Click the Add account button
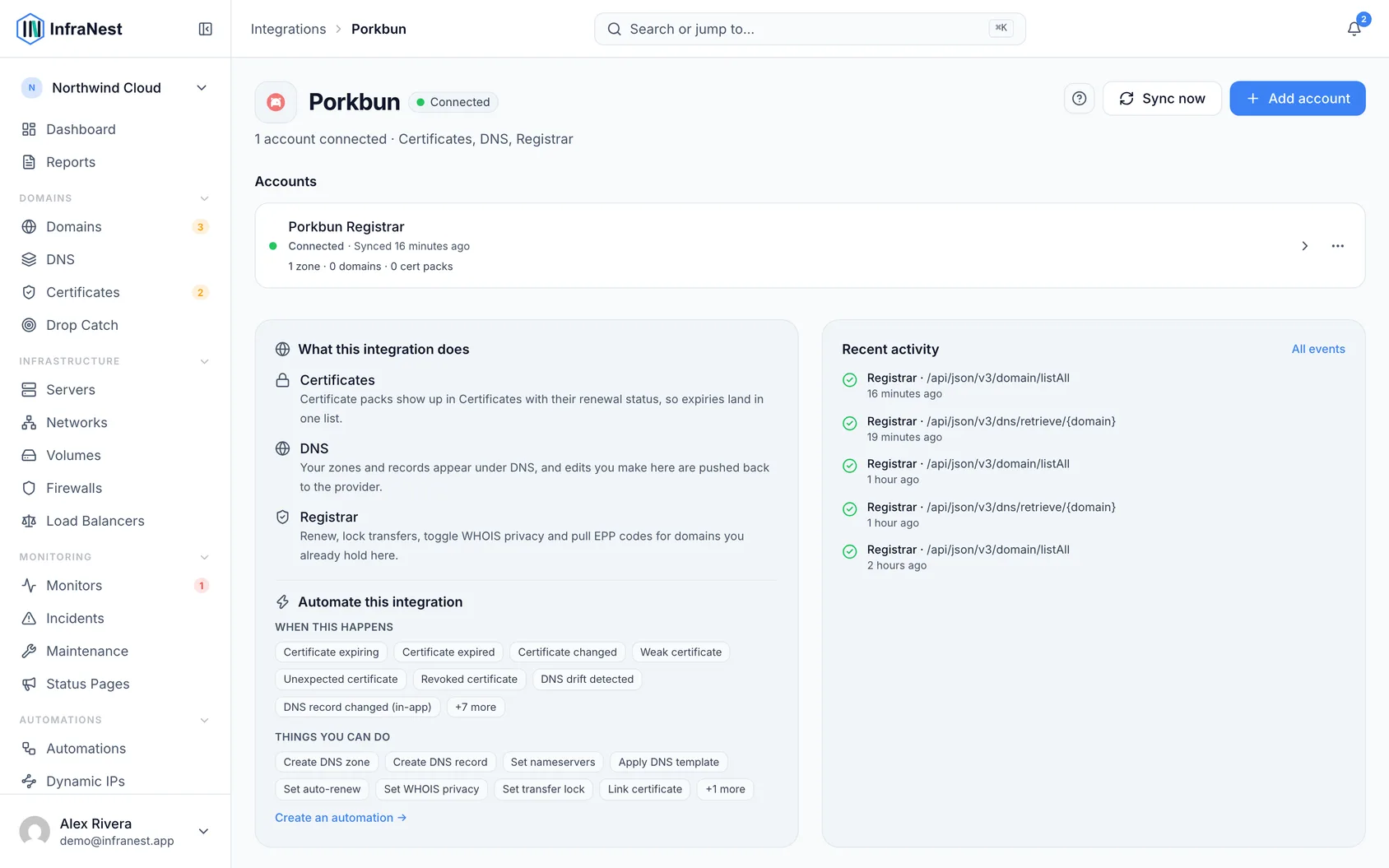The image size is (1389, 868). (x=1298, y=99)
